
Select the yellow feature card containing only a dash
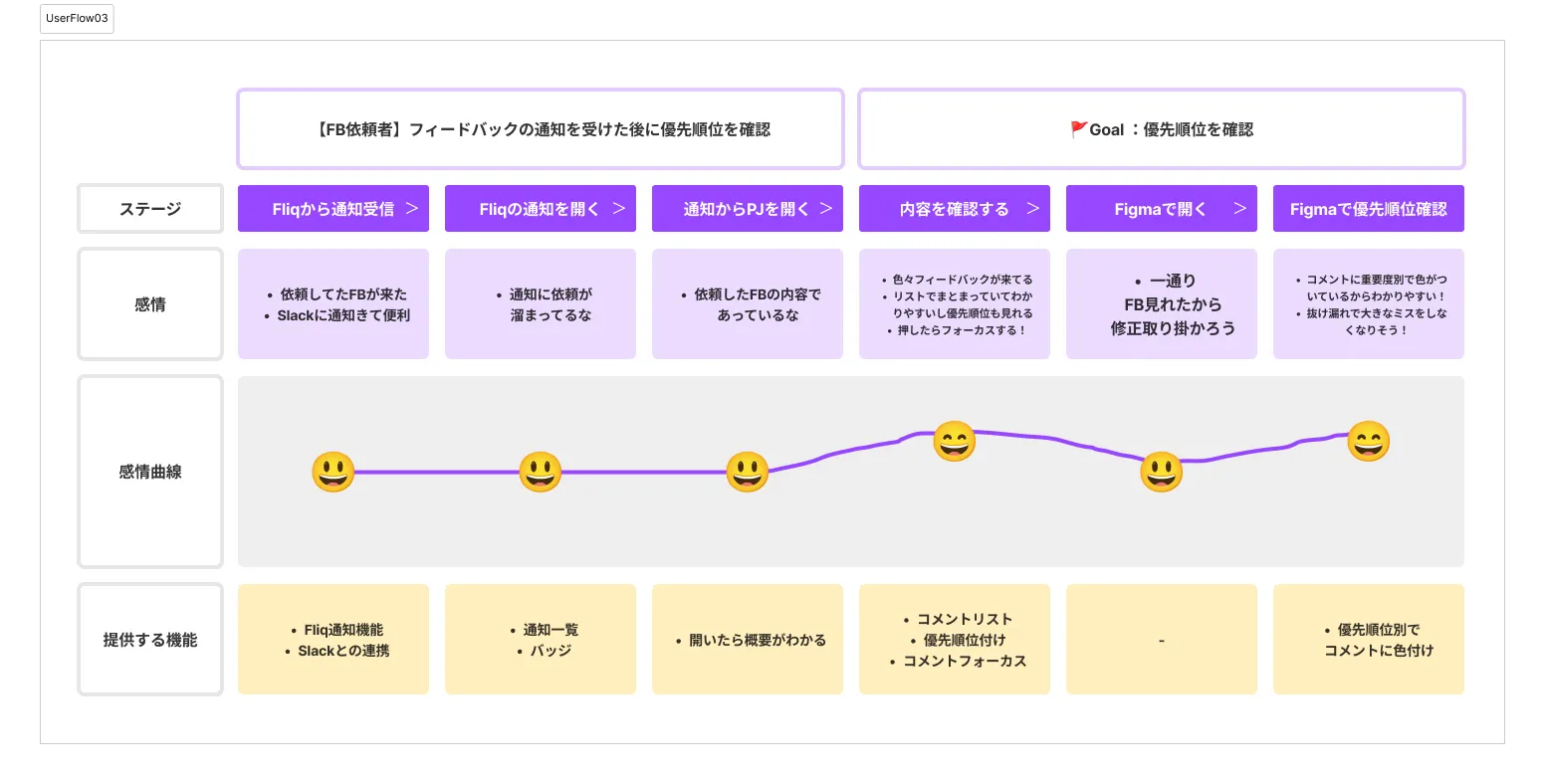(x=1162, y=640)
